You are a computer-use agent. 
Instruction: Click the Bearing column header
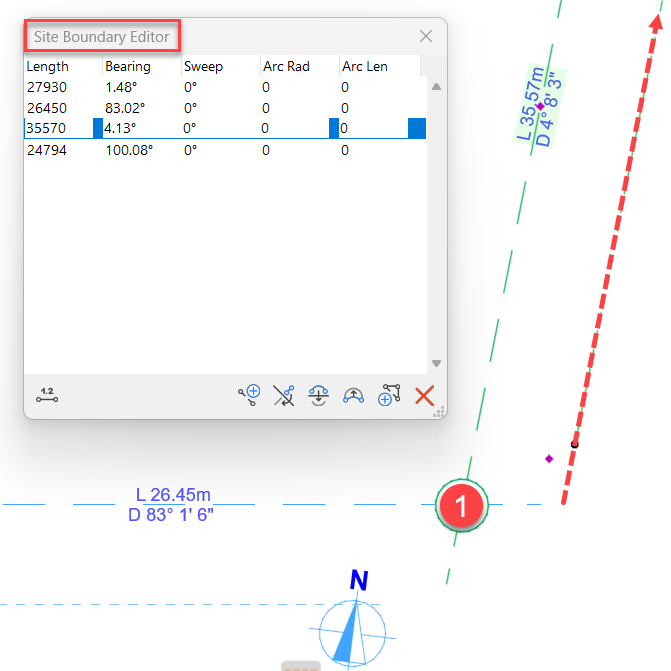(x=128, y=66)
